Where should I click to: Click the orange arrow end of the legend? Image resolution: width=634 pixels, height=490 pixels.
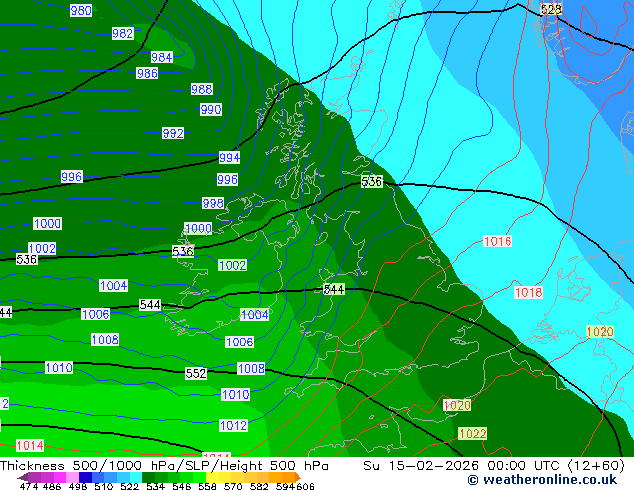coord(298,477)
